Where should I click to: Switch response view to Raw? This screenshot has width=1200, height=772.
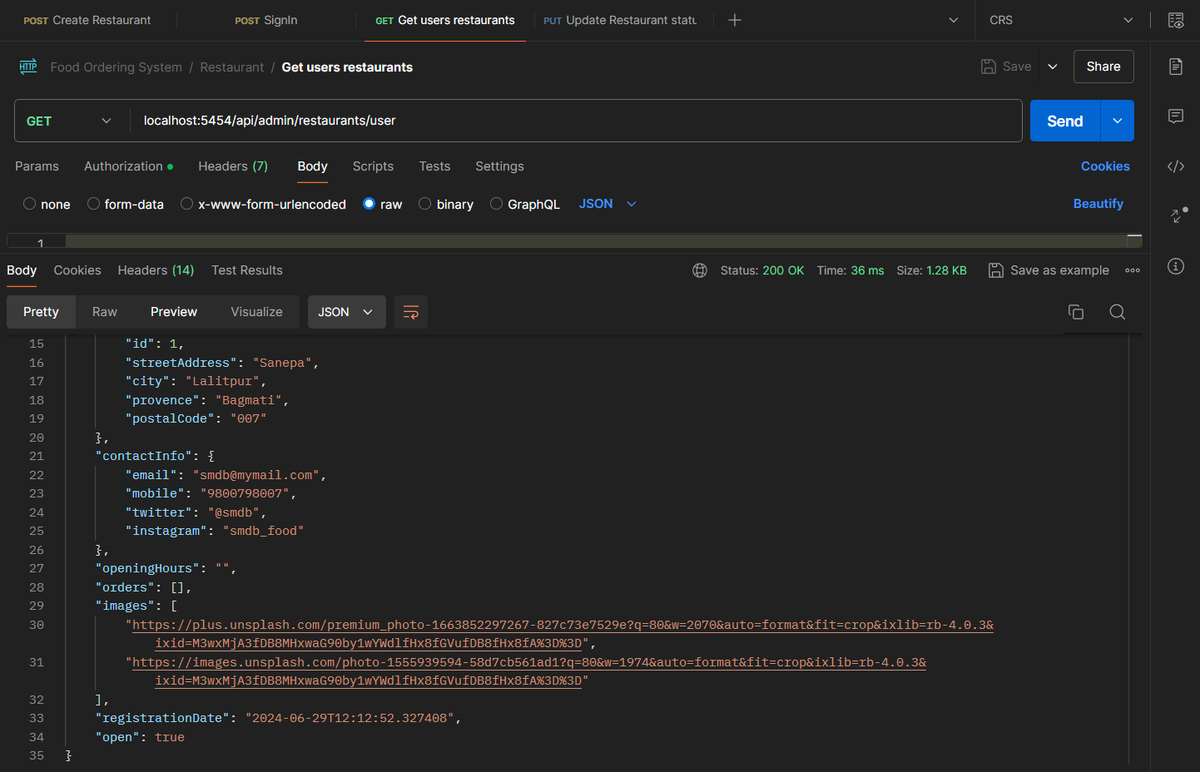coord(105,312)
